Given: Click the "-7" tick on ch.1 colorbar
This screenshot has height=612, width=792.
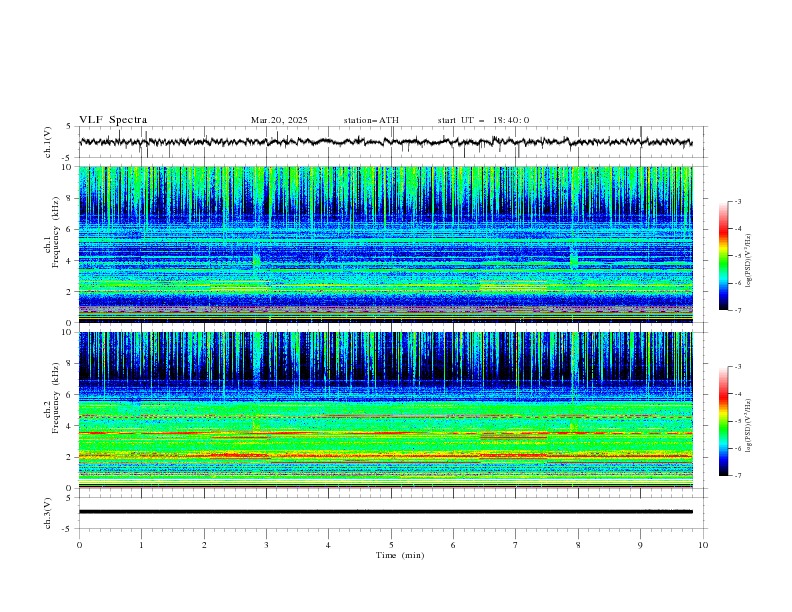Looking at the screenshot, I should (x=737, y=310).
